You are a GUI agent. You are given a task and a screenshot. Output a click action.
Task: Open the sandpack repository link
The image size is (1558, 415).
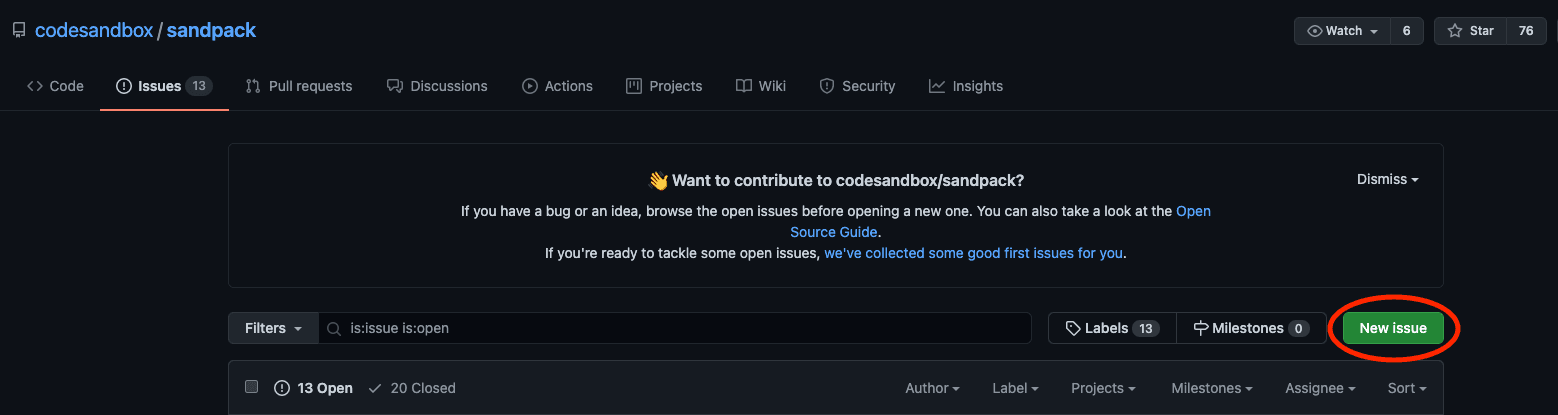pyautogui.click(x=211, y=30)
